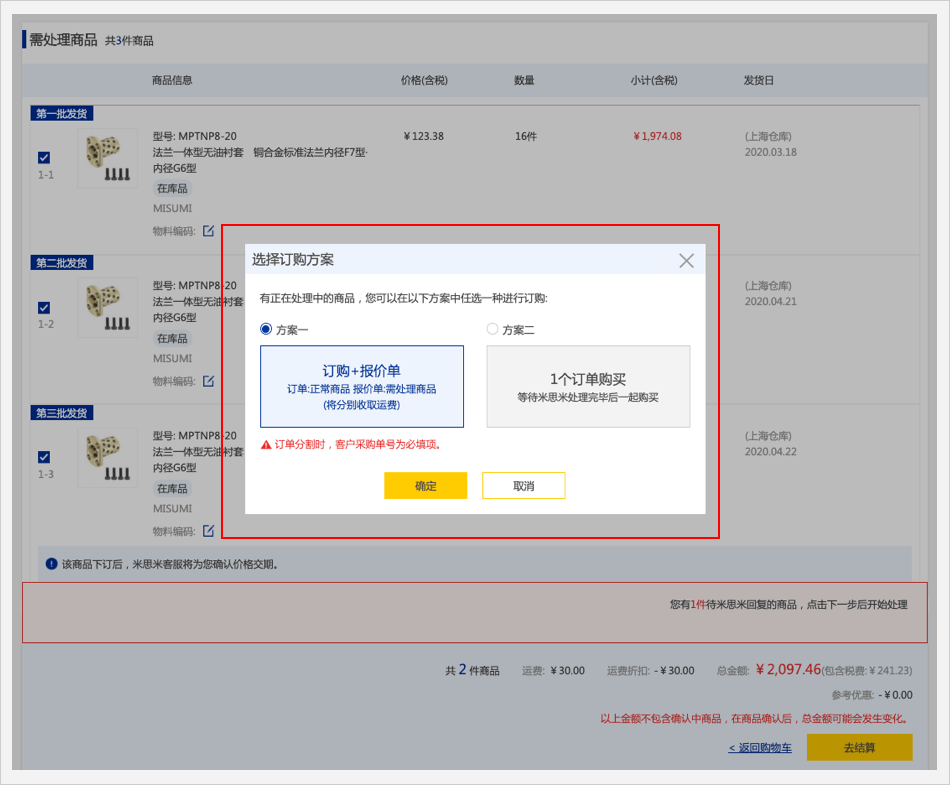Toggle the checkbox for item 1-3

coord(44,457)
